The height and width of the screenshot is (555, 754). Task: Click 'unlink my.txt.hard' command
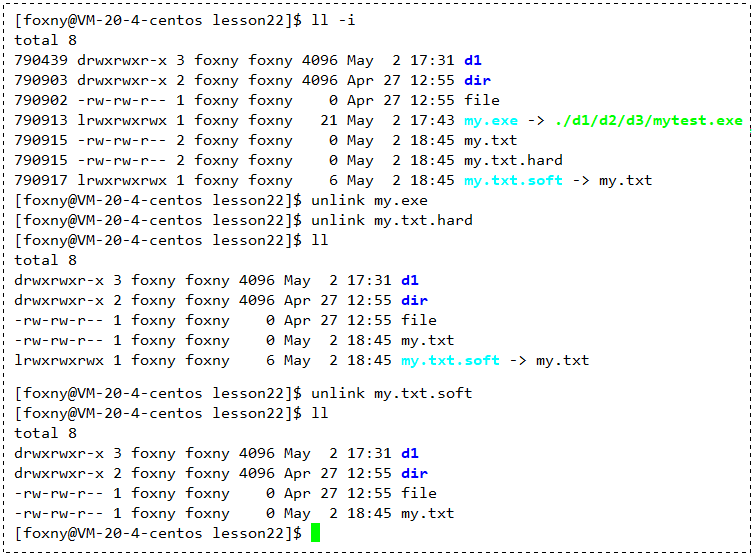391,220
